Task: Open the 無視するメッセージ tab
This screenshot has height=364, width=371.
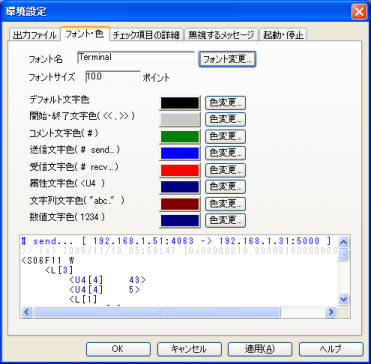Action: point(222,35)
